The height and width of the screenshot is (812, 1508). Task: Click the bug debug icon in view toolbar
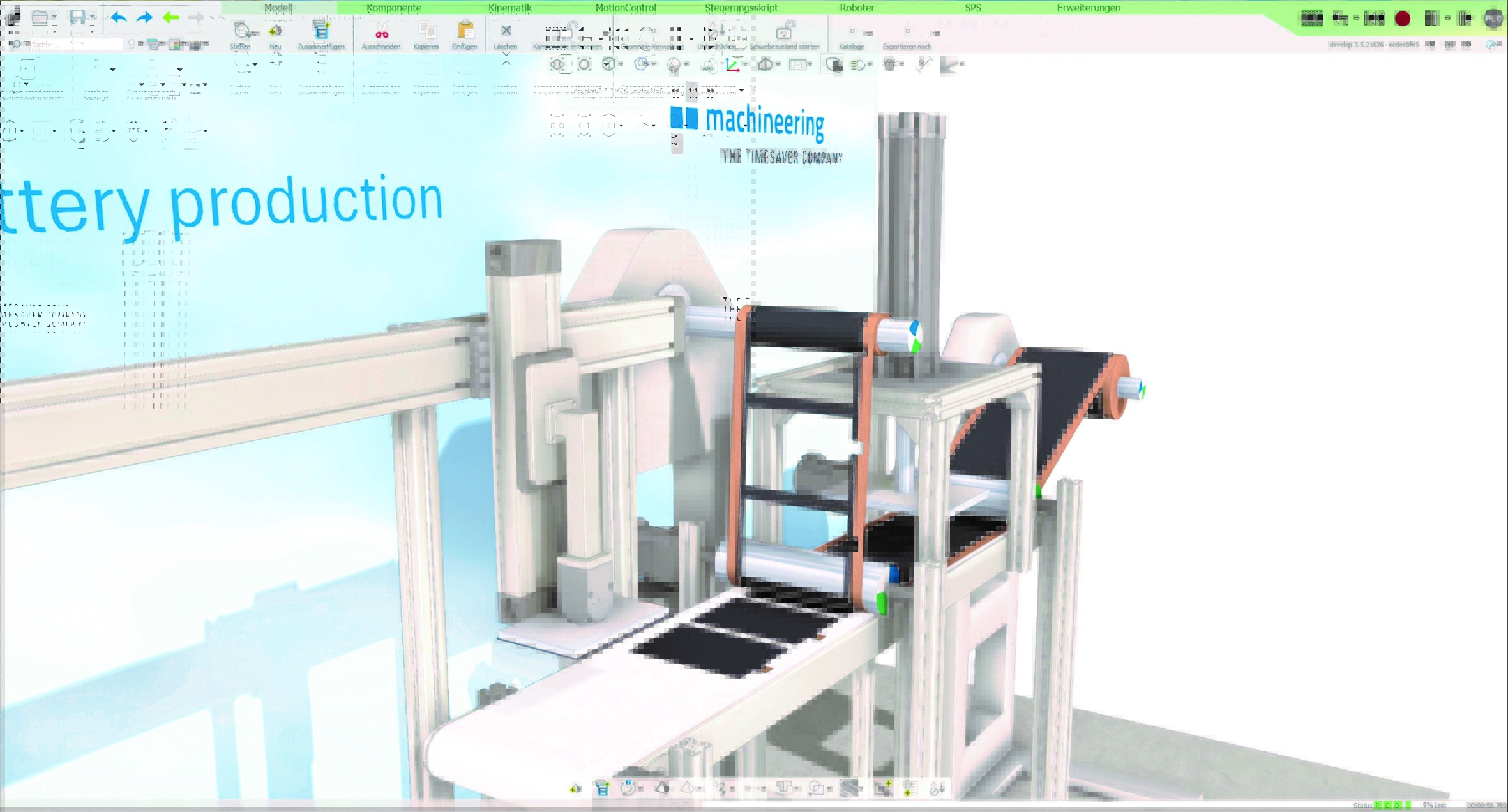889,64
